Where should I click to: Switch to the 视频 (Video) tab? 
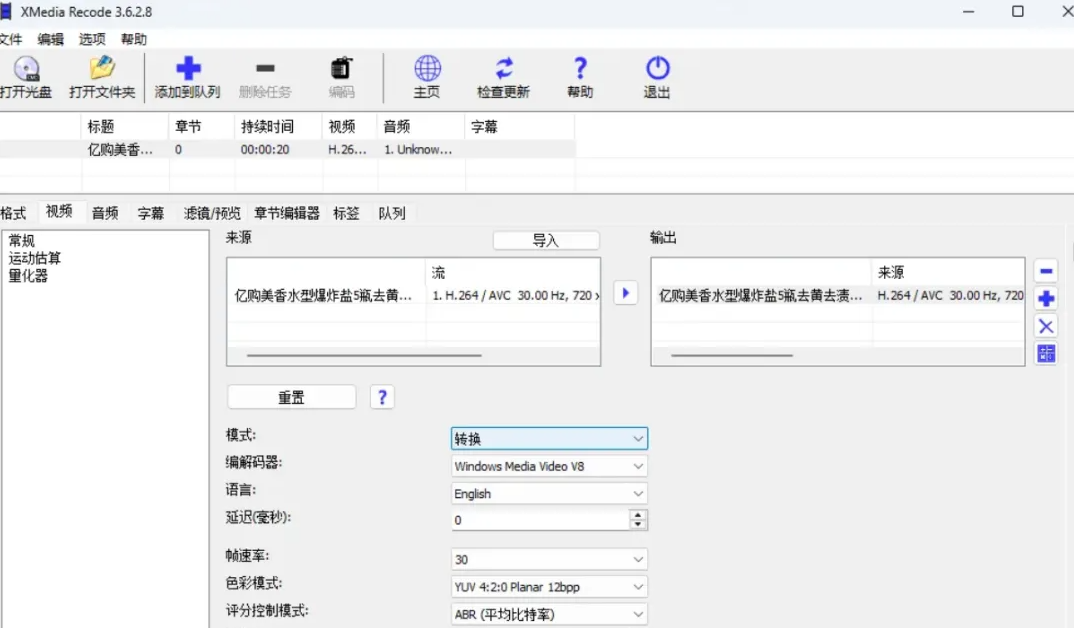[x=60, y=212]
